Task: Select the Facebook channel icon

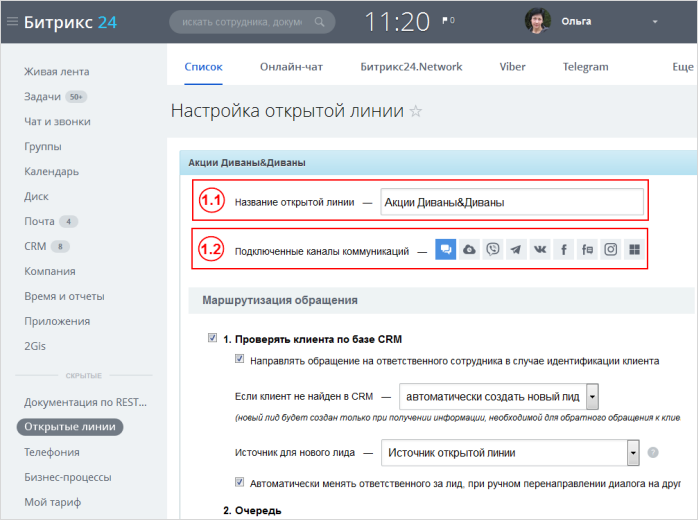Action: [x=564, y=249]
